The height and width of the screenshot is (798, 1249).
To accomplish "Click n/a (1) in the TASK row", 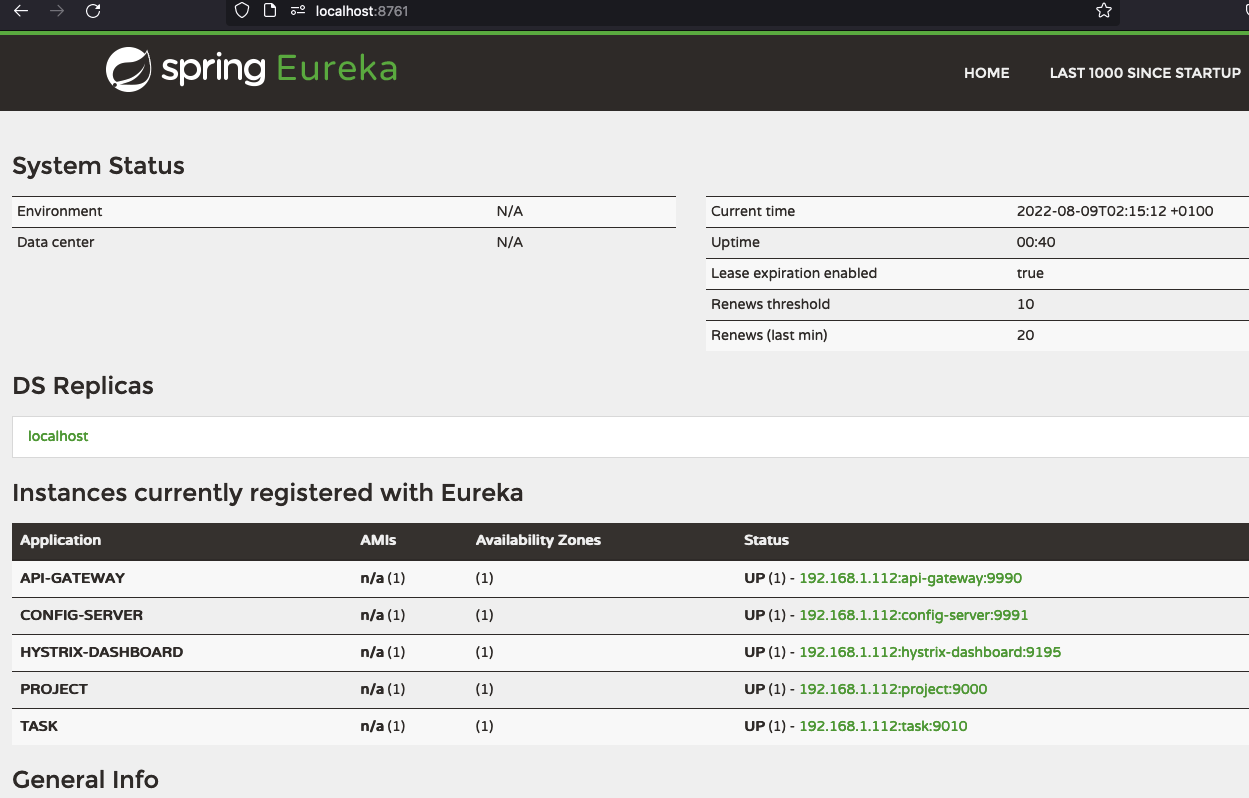I will pos(382,726).
